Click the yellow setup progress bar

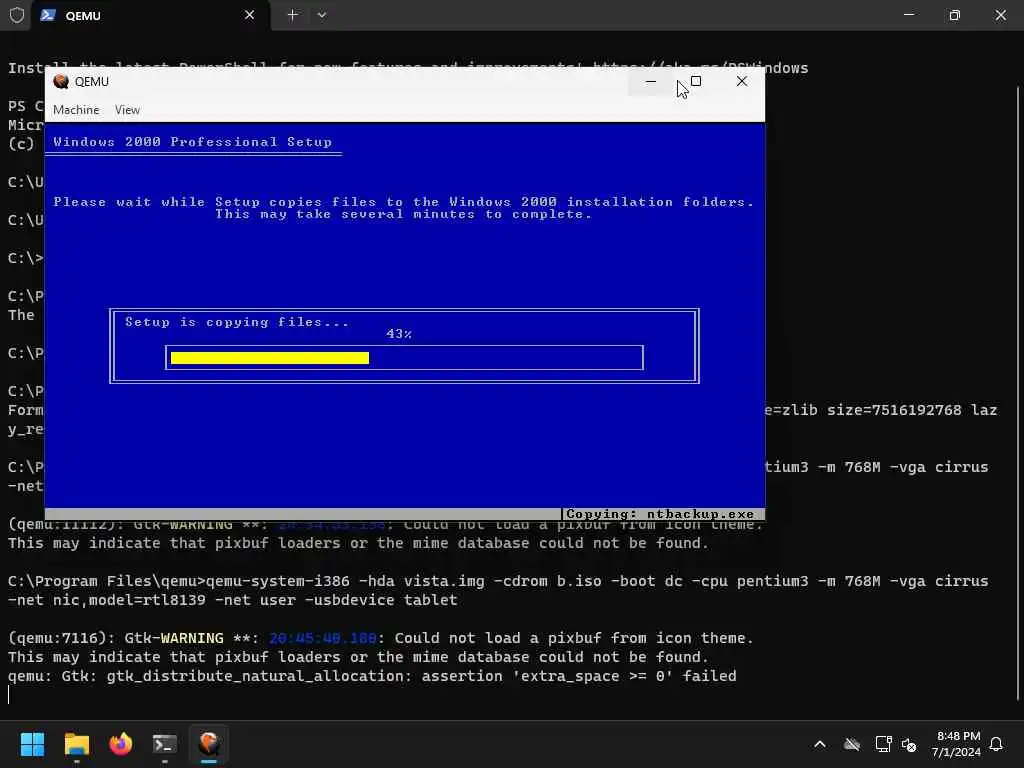pos(270,358)
